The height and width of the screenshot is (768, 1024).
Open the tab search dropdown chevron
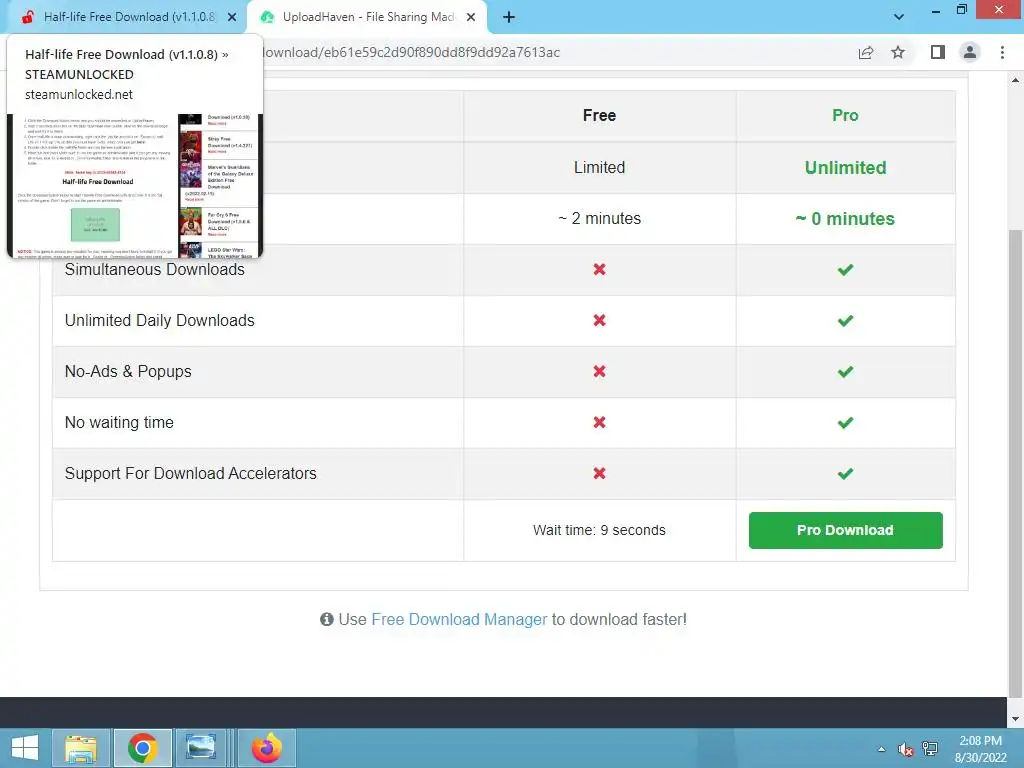pos(899,17)
